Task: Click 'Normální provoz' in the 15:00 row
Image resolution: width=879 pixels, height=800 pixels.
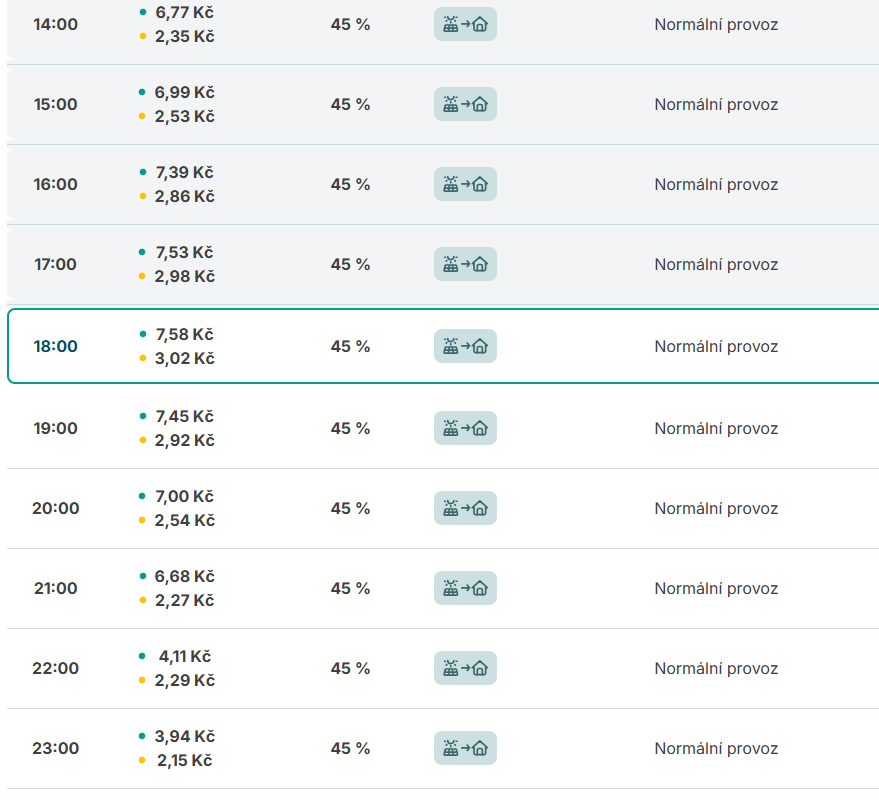Action: click(716, 104)
